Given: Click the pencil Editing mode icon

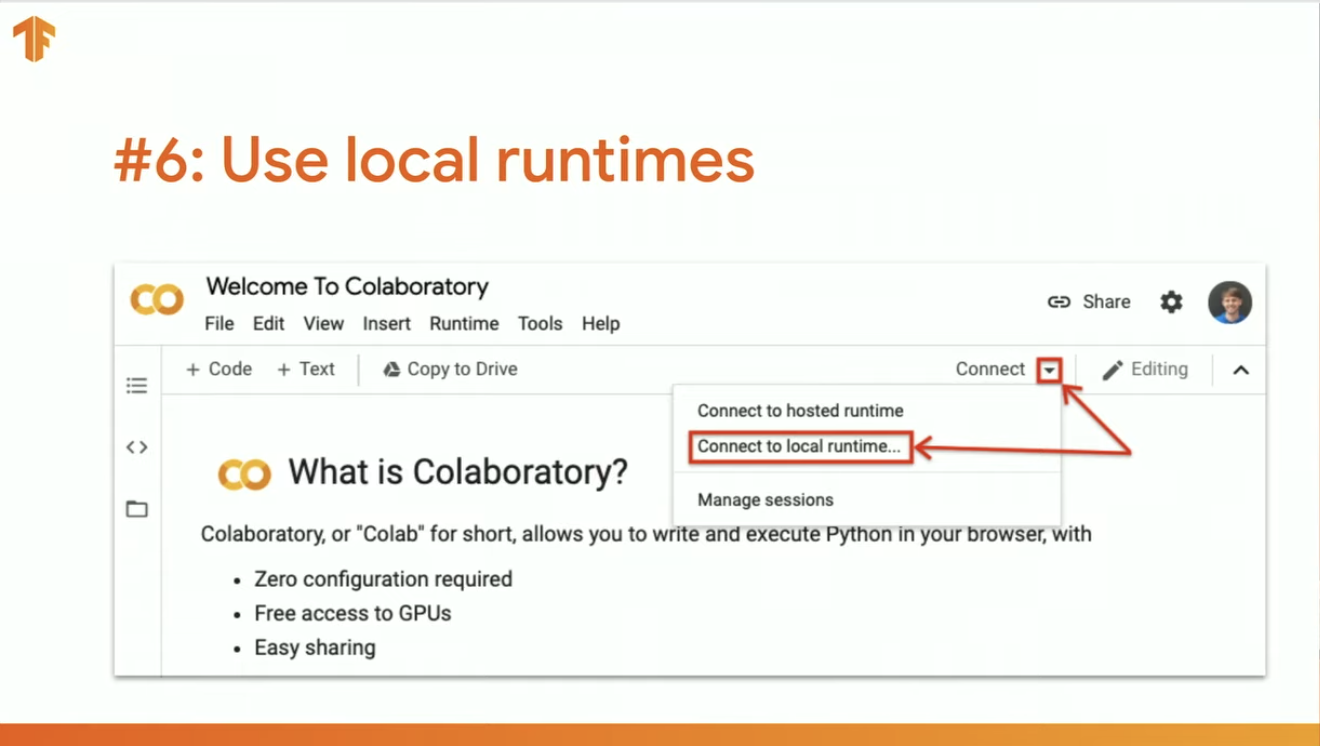Looking at the screenshot, I should point(1112,370).
